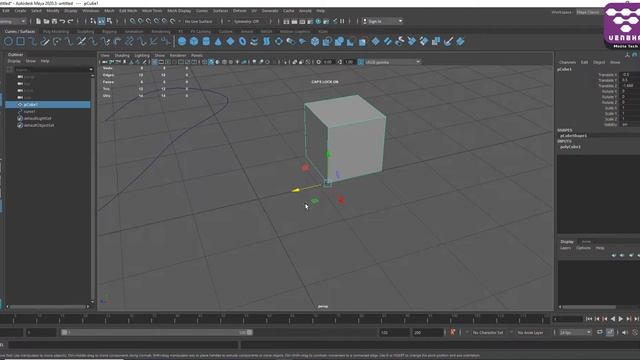The width and height of the screenshot is (640, 360).
Task: Click the layer editor horizontal scrollbar
Action: pos(589,307)
